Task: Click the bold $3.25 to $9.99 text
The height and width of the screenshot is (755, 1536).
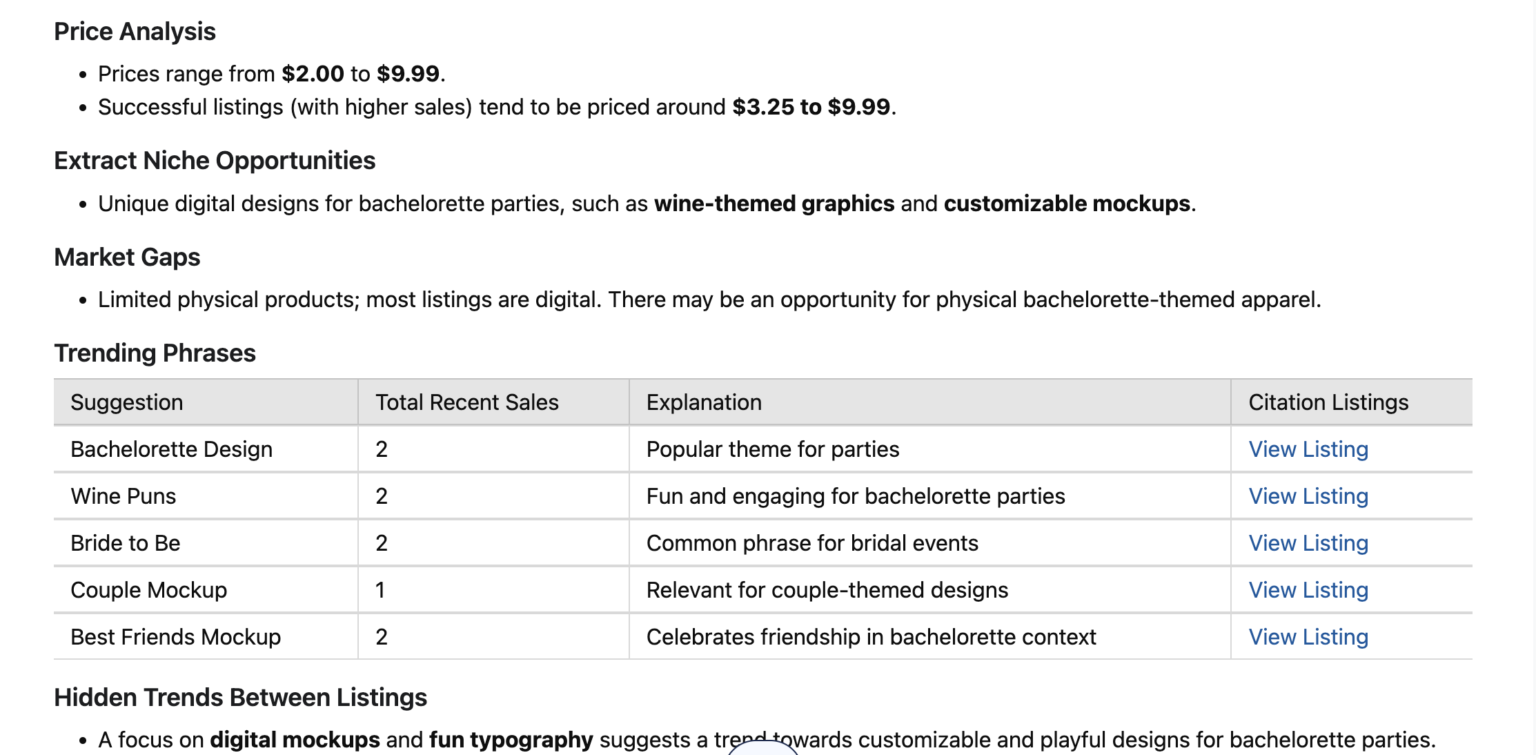Action: pyautogui.click(x=811, y=108)
